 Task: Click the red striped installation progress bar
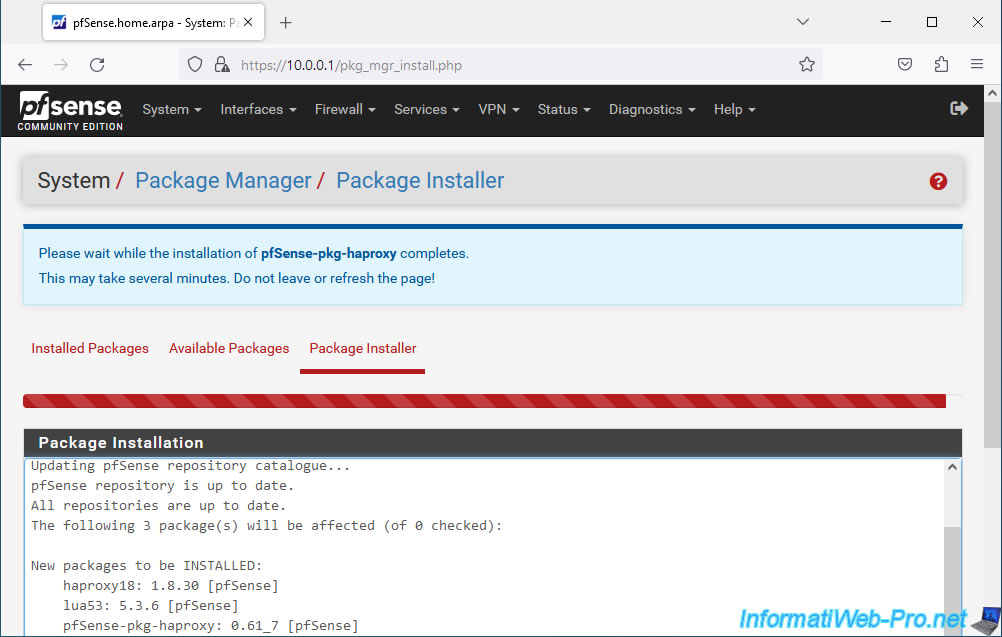(x=484, y=401)
